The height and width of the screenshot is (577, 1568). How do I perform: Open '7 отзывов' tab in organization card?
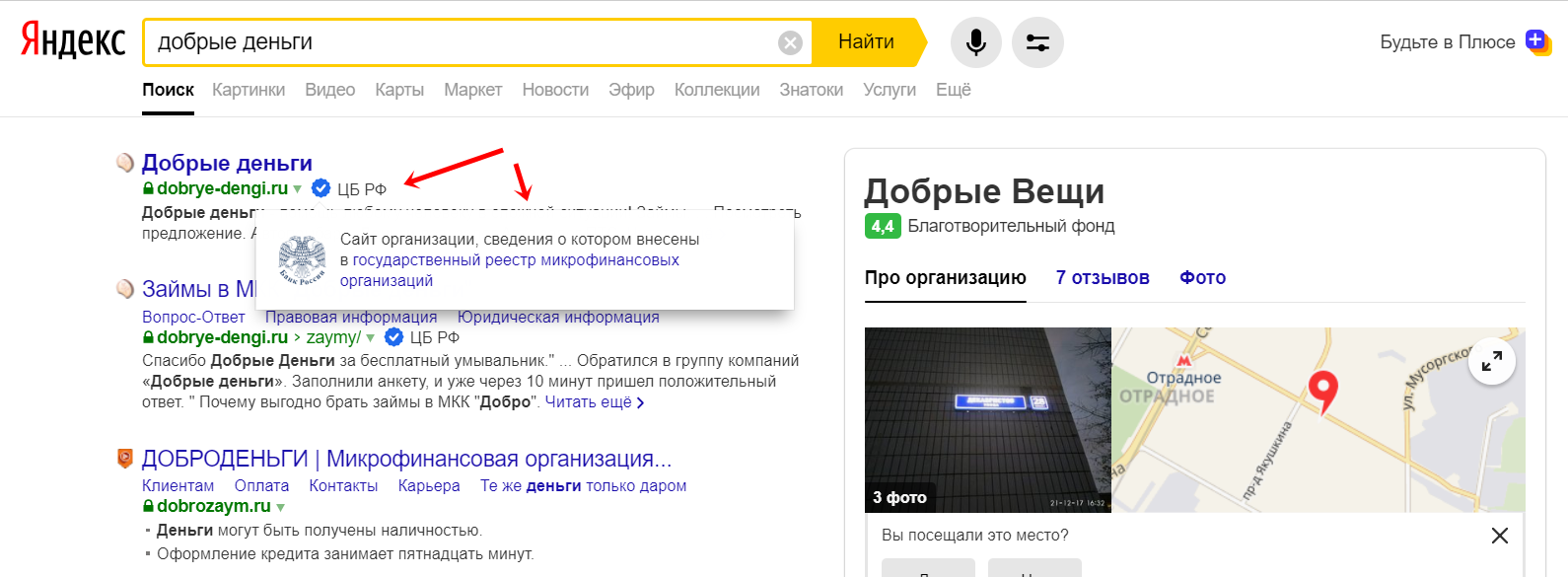(1103, 278)
